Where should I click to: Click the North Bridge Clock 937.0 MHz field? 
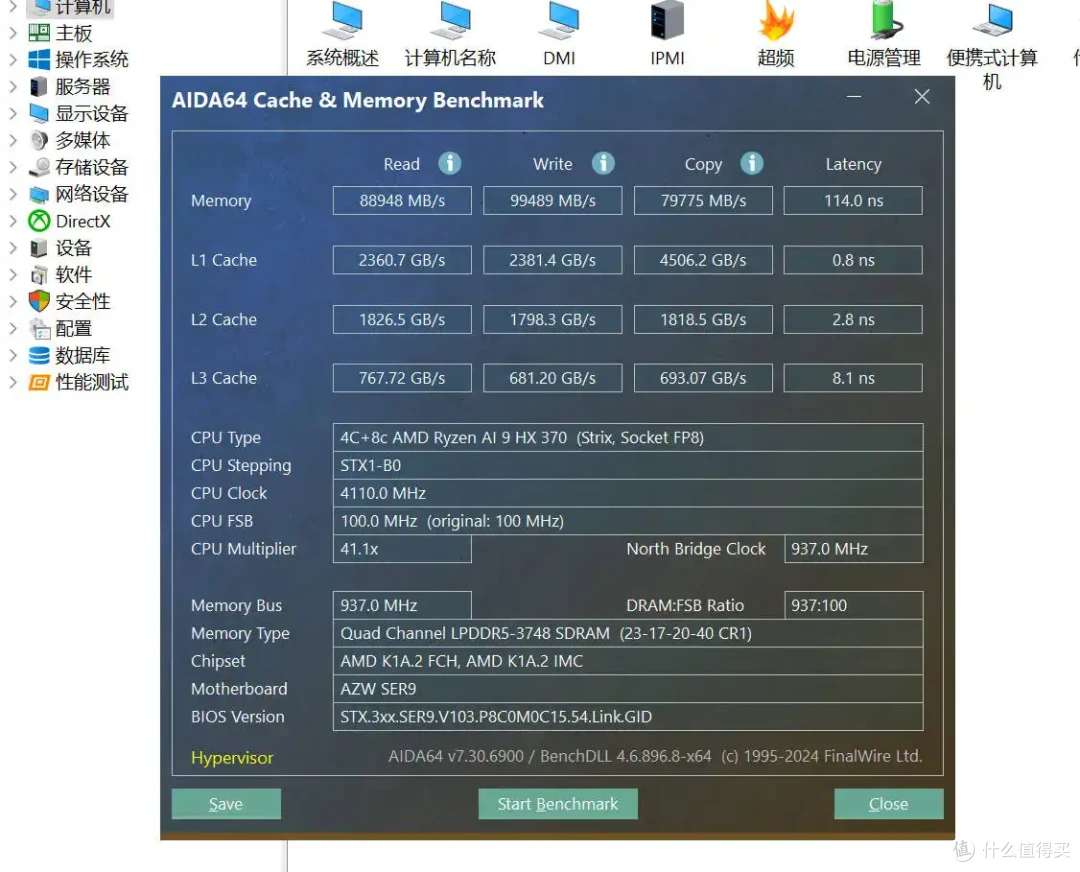click(853, 549)
